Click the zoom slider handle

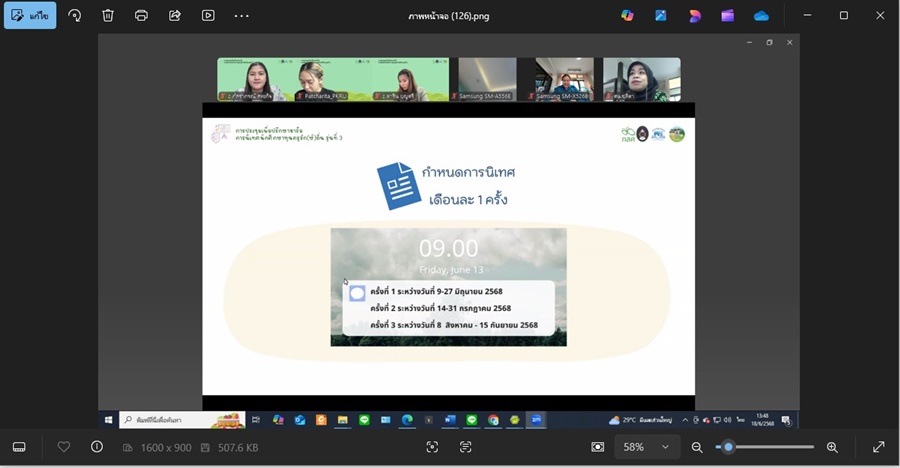[728, 447]
